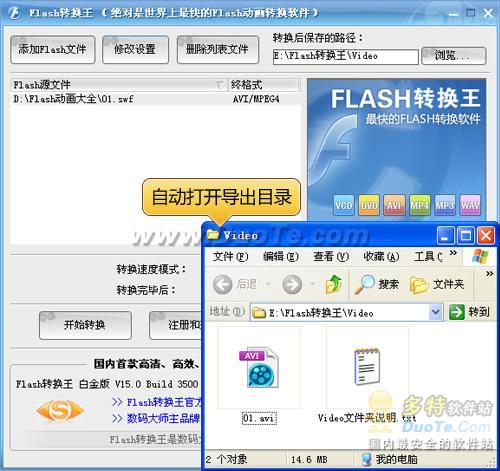The width and height of the screenshot is (500, 471).
Task: Sort list by Flash源文件 column arrow
Action: (x=219, y=85)
